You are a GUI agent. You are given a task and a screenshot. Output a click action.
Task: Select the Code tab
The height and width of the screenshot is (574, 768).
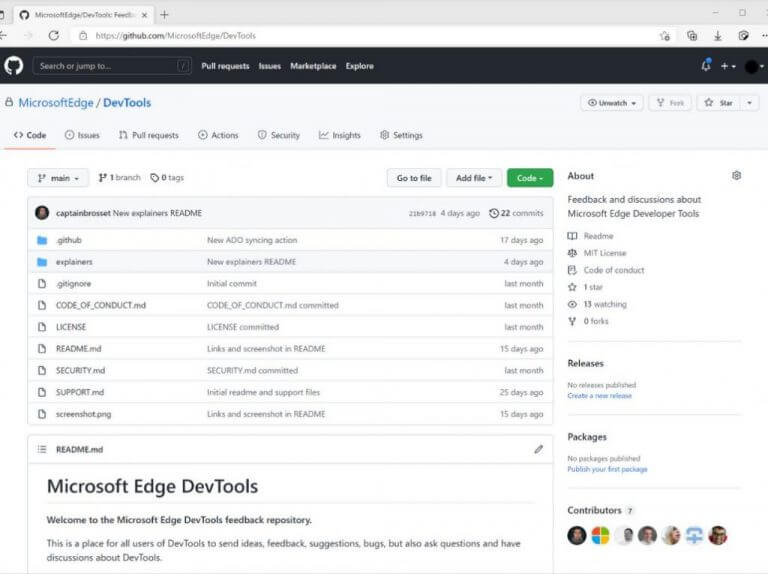pos(30,135)
